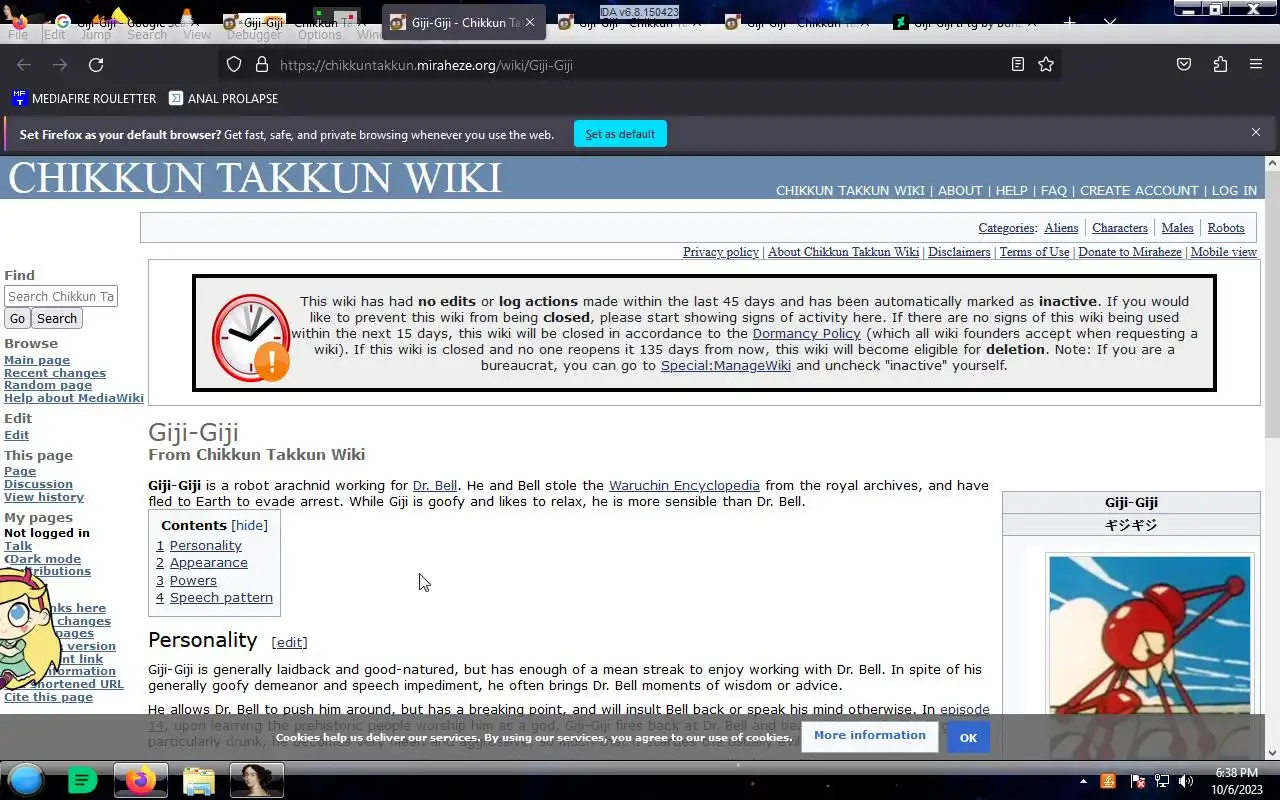Open the Extensions puzzle-piece icon
1280x800 pixels.
pyautogui.click(x=1220, y=65)
